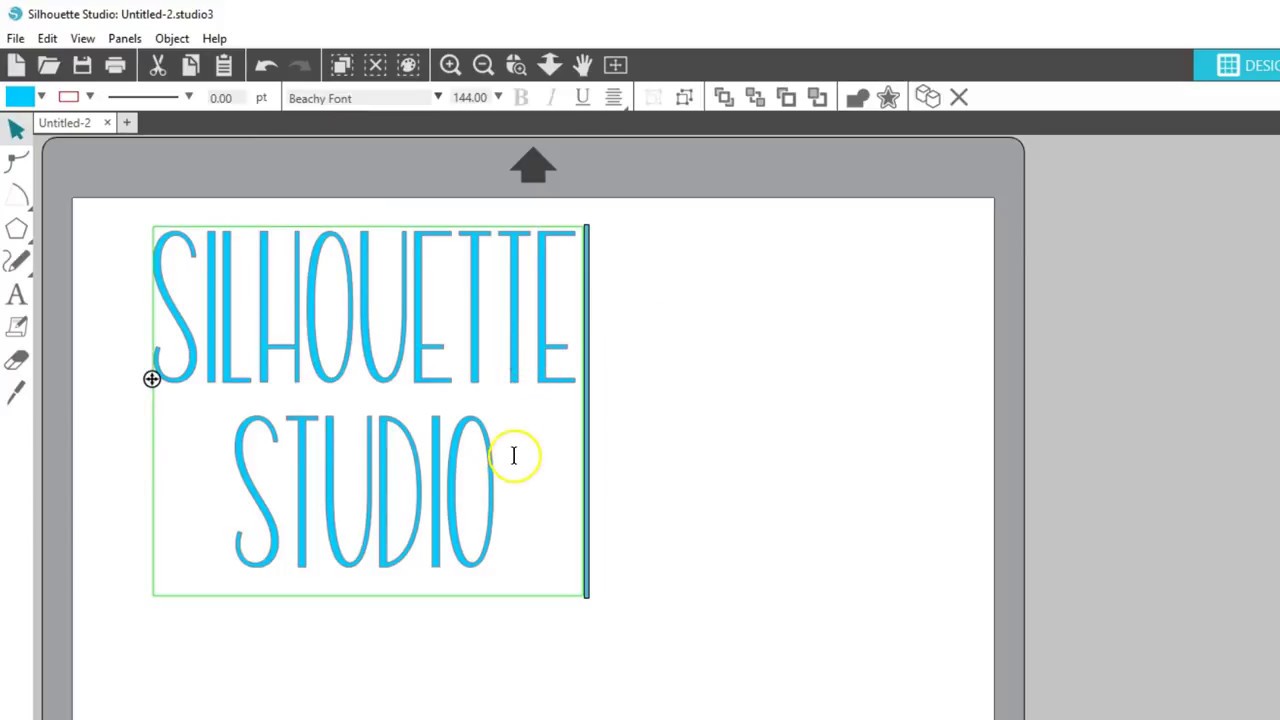Toggle Italic text formatting

point(551,98)
